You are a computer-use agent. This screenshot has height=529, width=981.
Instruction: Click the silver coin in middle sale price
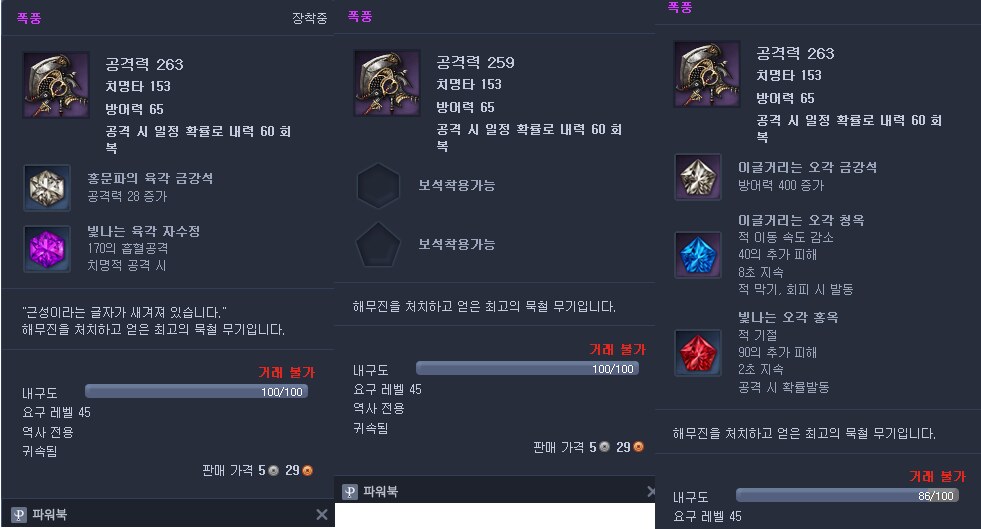(x=604, y=446)
